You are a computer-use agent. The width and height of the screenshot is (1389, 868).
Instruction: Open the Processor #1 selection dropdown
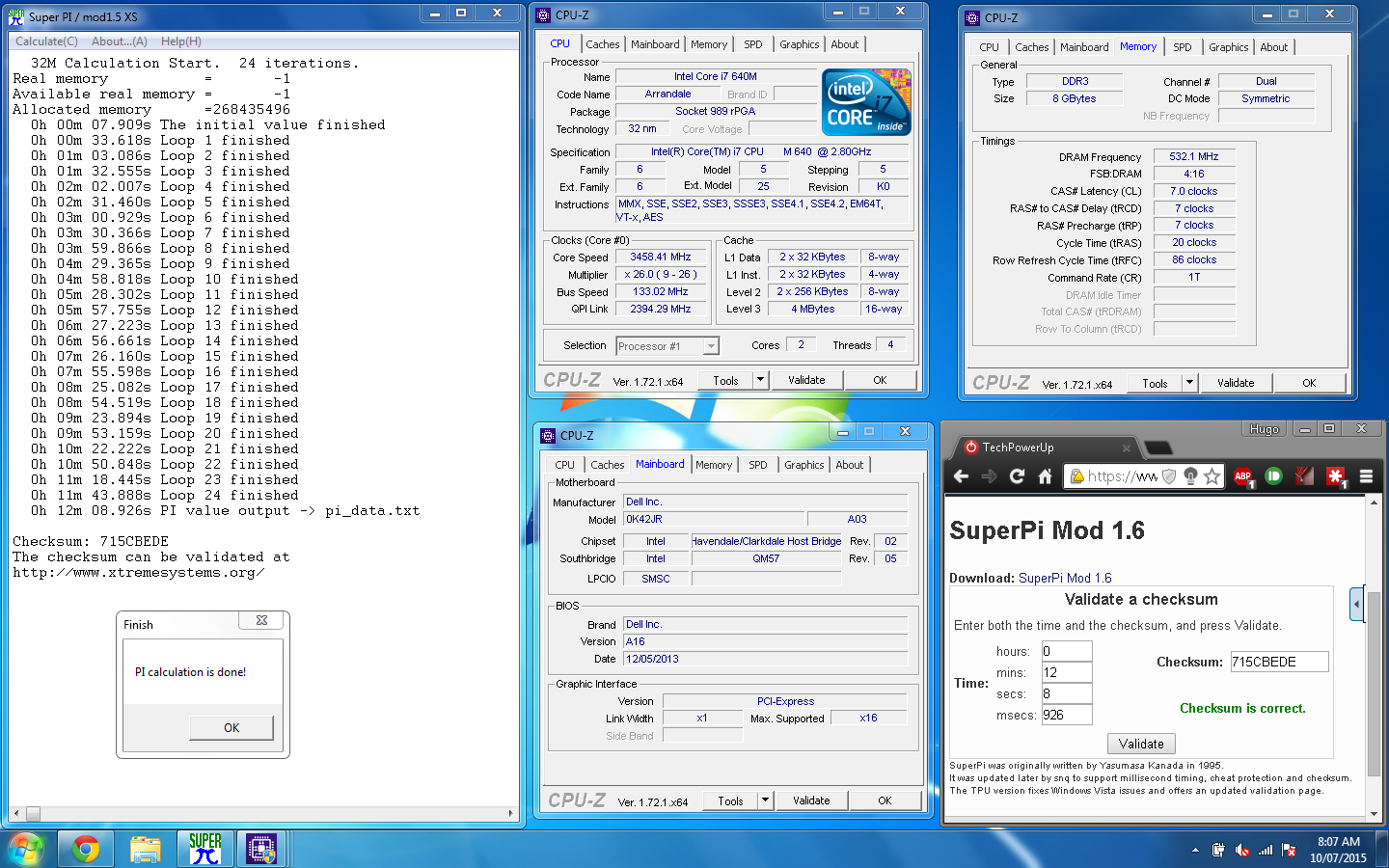click(x=667, y=346)
